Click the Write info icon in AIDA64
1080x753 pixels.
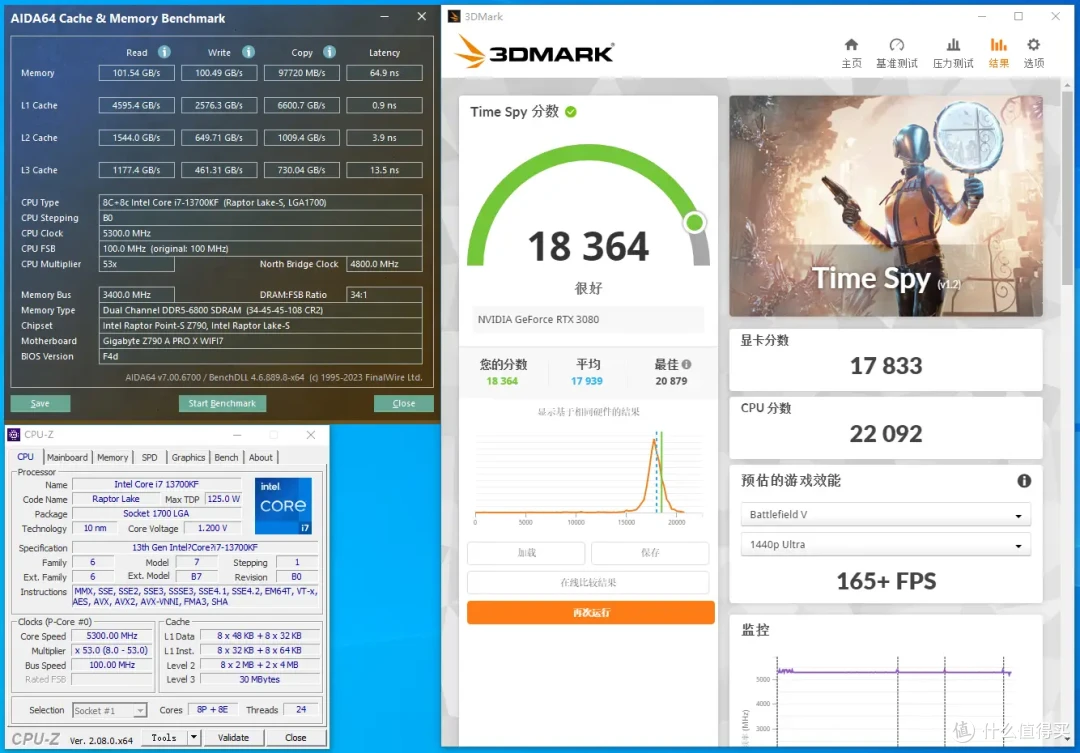coord(249,52)
